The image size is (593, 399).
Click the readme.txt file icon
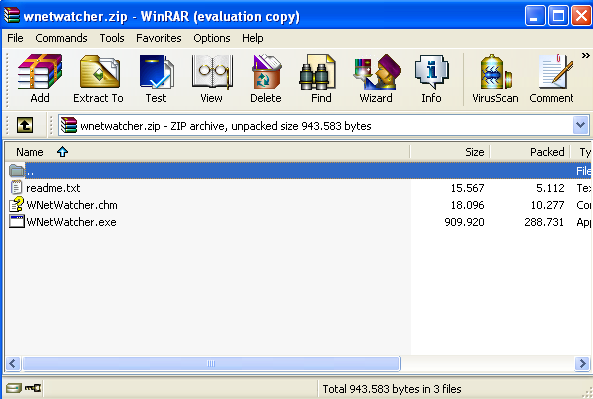(16, 188)
